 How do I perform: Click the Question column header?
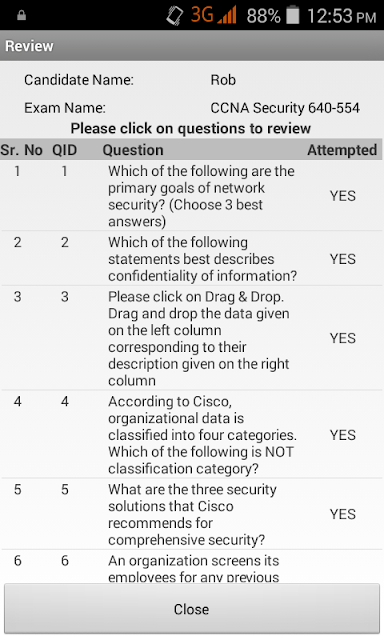(133, 150)
